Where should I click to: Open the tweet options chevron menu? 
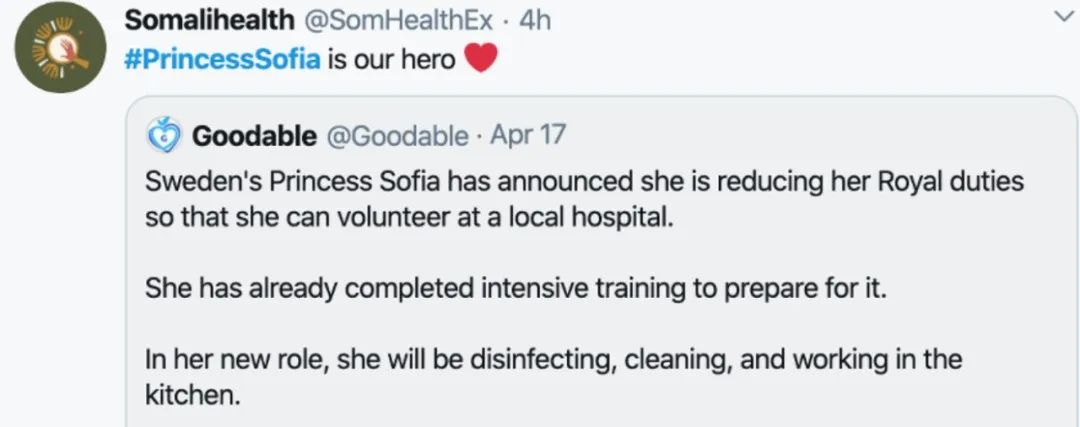[1060, 15]
